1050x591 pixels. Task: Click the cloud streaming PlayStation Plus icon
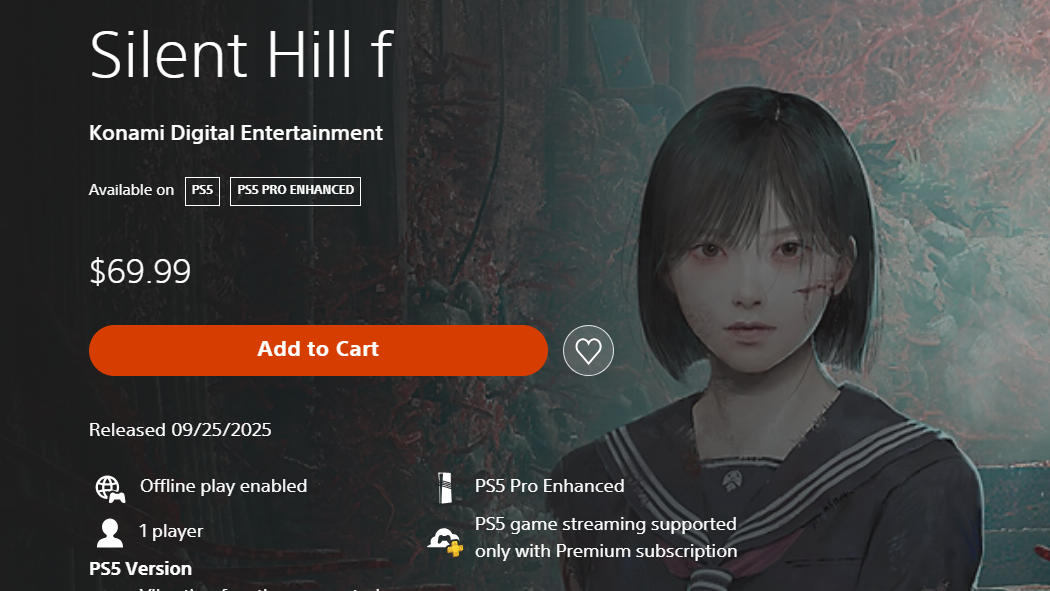pos(445,541)
